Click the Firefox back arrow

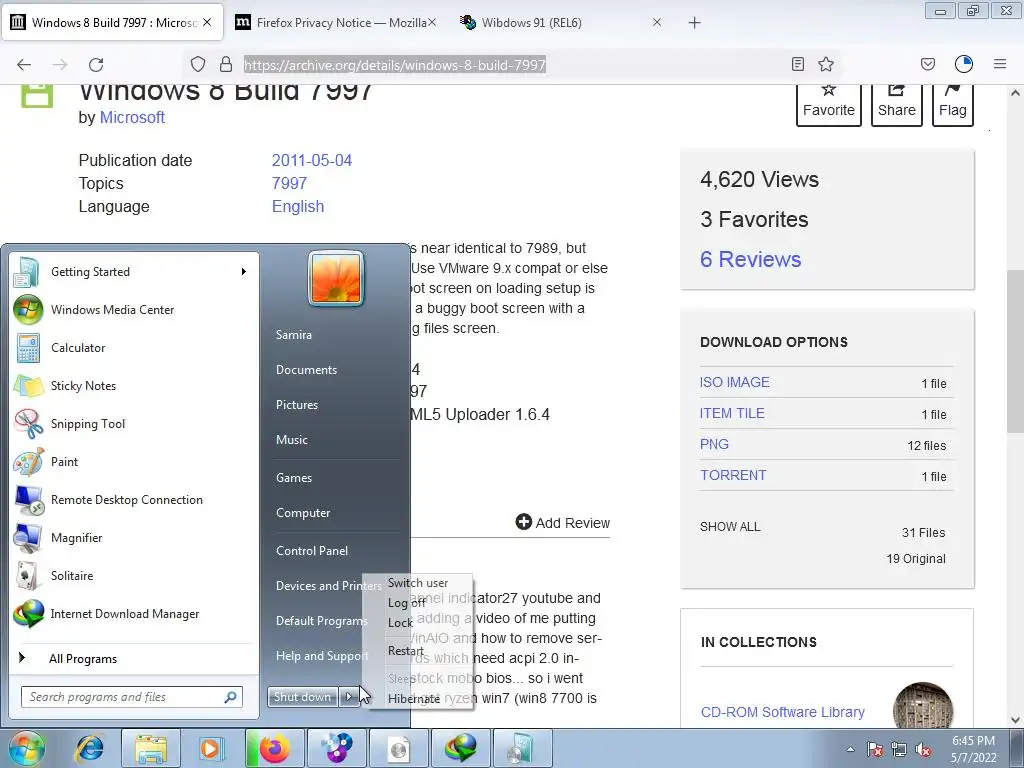24,64
